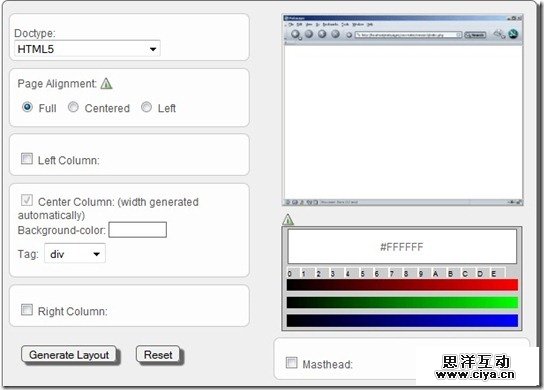544x390 pixels.
Task: Pick hex digit 0 on color scale
Action: 294,273
